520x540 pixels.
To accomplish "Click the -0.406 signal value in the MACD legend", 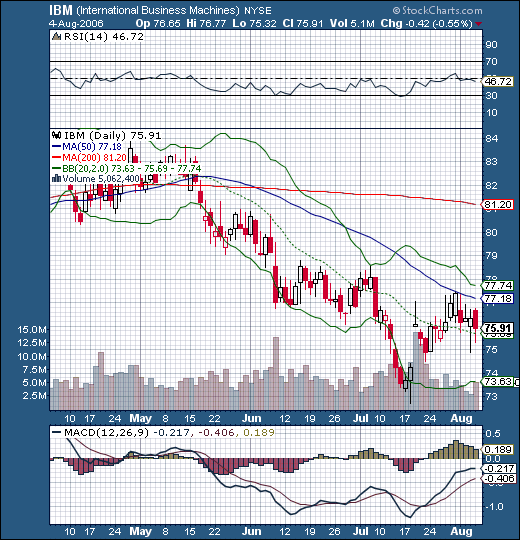I will (x=216, y=432).
